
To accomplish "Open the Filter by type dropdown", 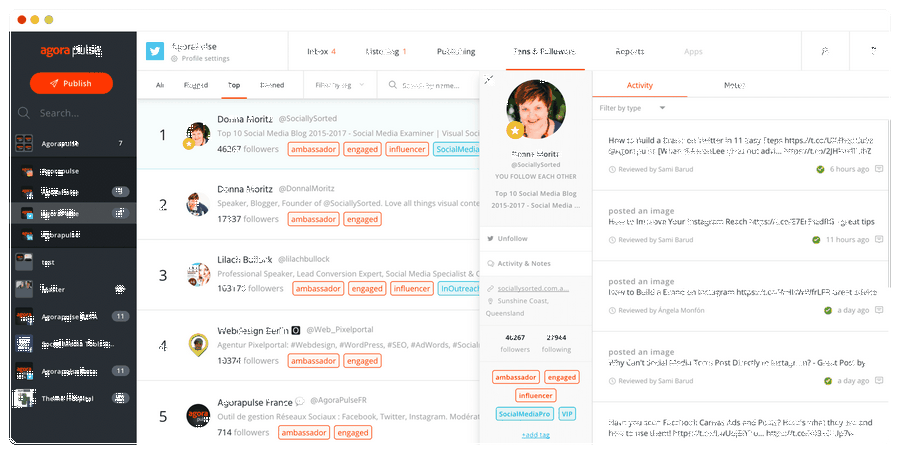I will [632, 108].
